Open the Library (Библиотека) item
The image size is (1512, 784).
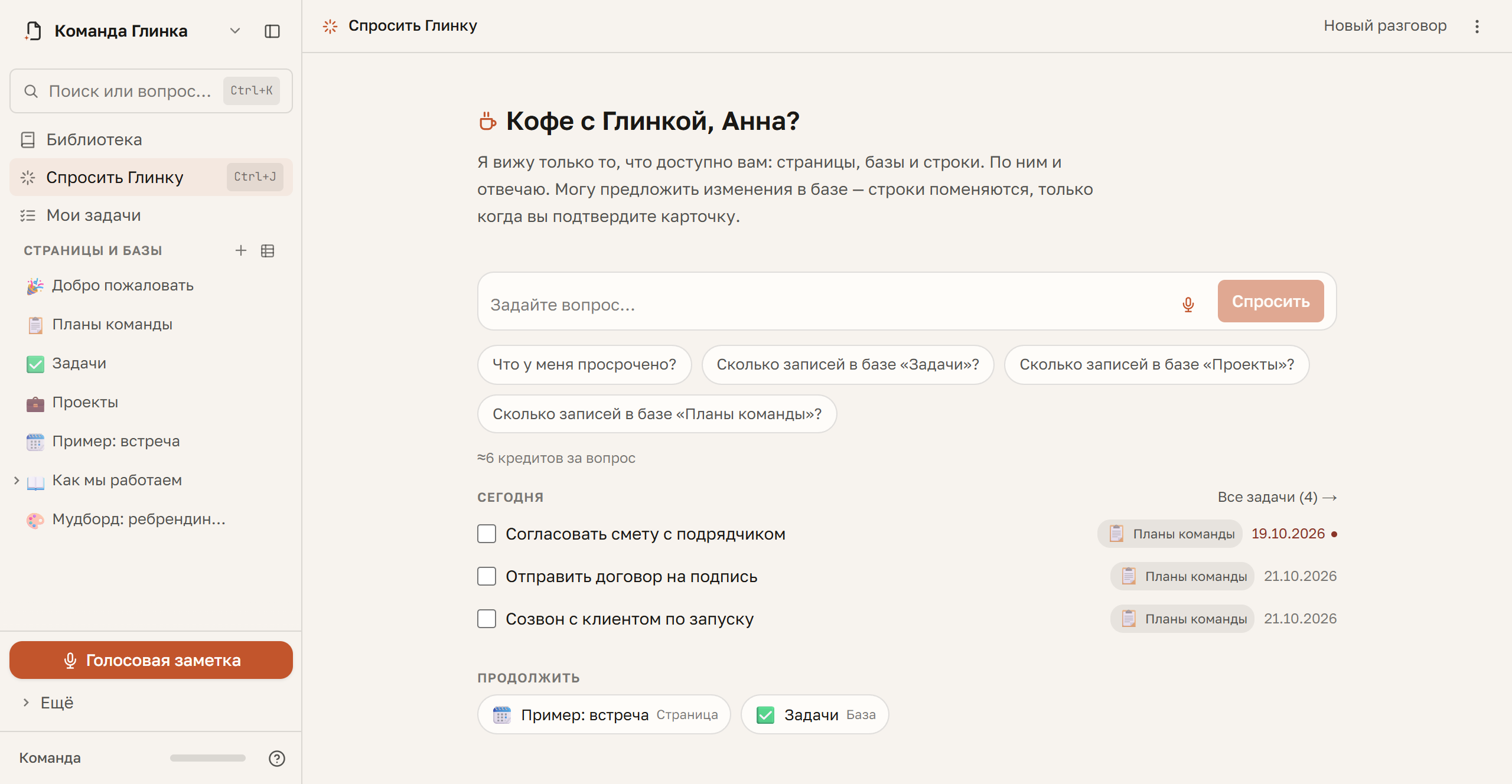(151, 139)
